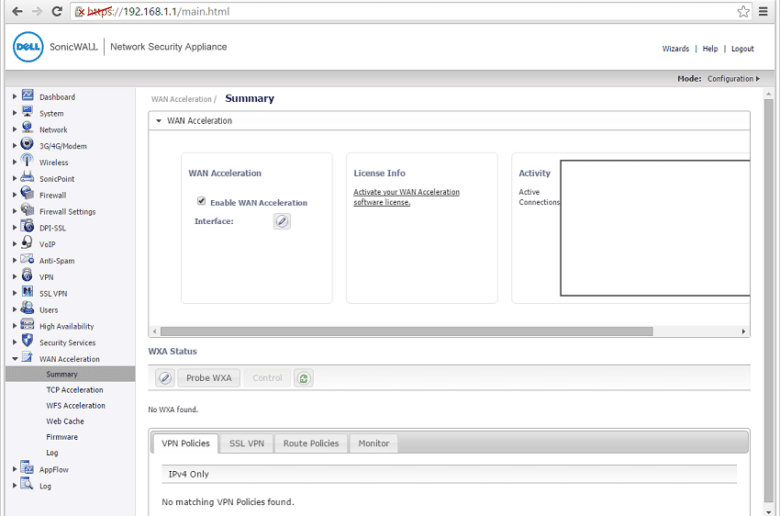
Task: Expand the Dashboard tree arrow
Action: click(x=14, y=97)
